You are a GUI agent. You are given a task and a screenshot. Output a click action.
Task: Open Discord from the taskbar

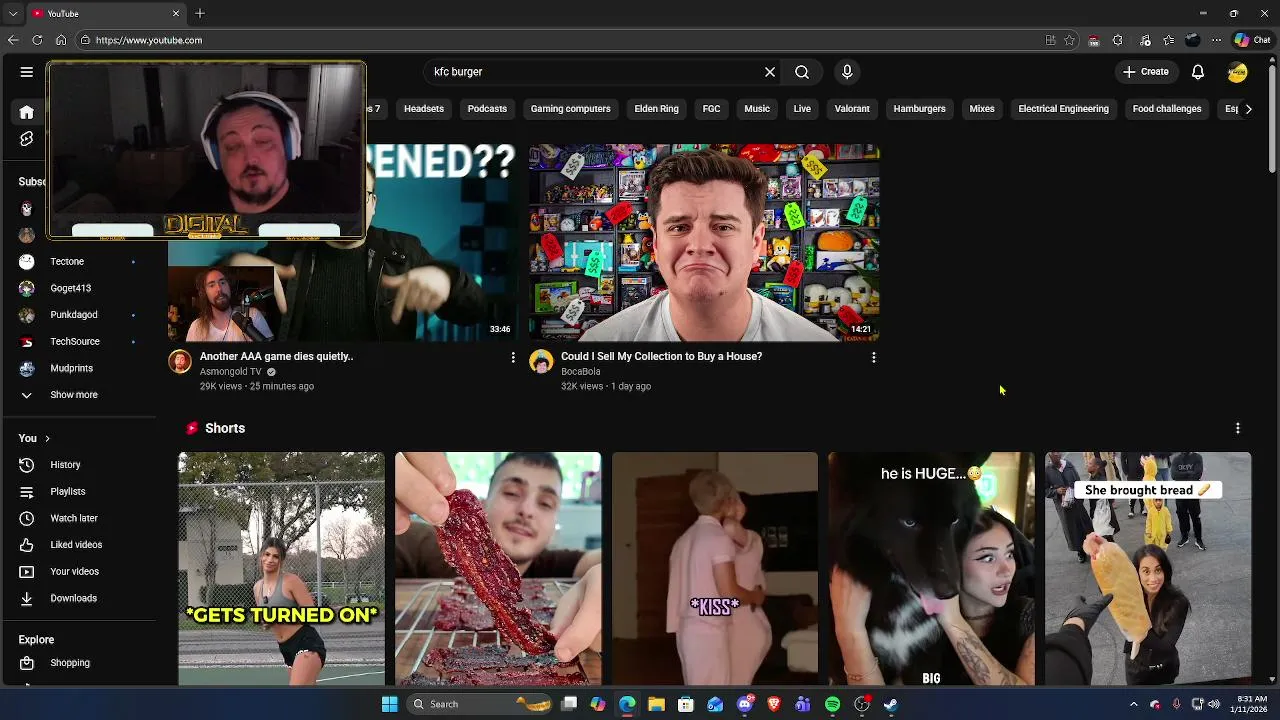[744, 704]
